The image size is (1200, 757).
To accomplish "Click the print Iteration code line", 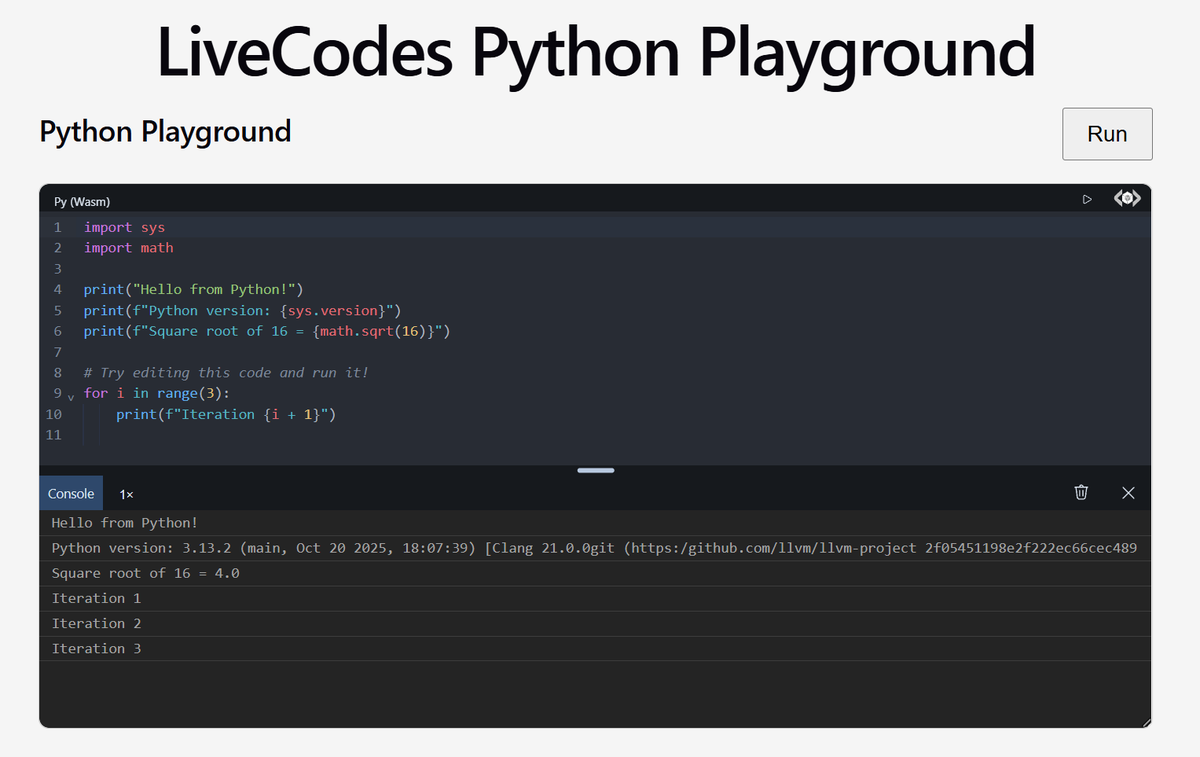I will [x=226, y=414].
